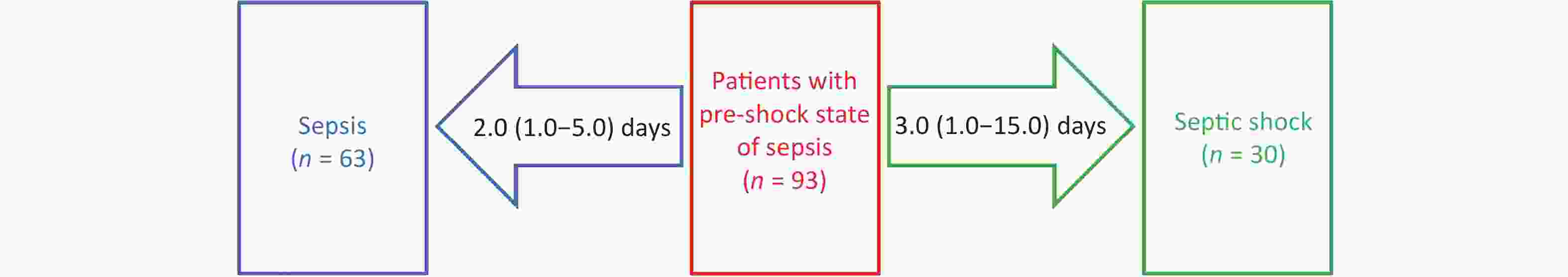The height and width of the screenshot is (277, 1568).
Task: Click the '2.0 (1.0–5.0) days' label
Action: [x=571, y=128]
